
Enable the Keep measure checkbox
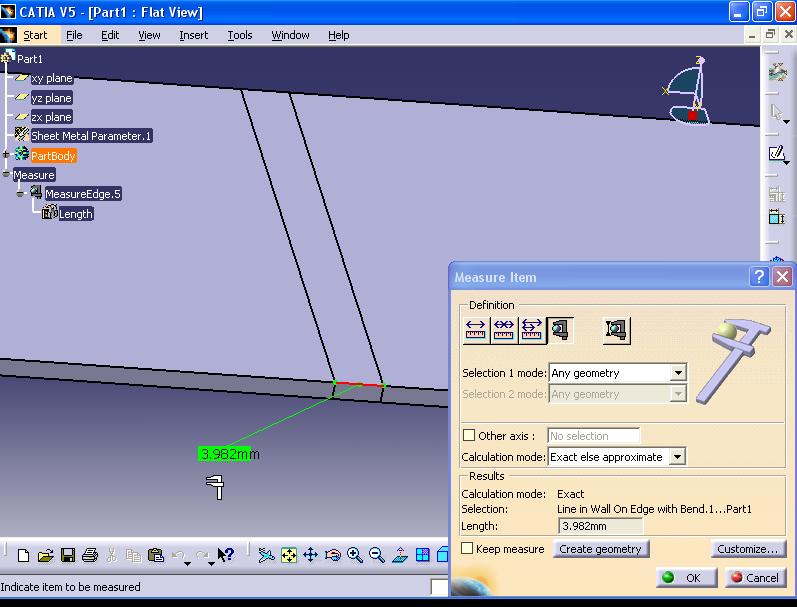(467, 548)
